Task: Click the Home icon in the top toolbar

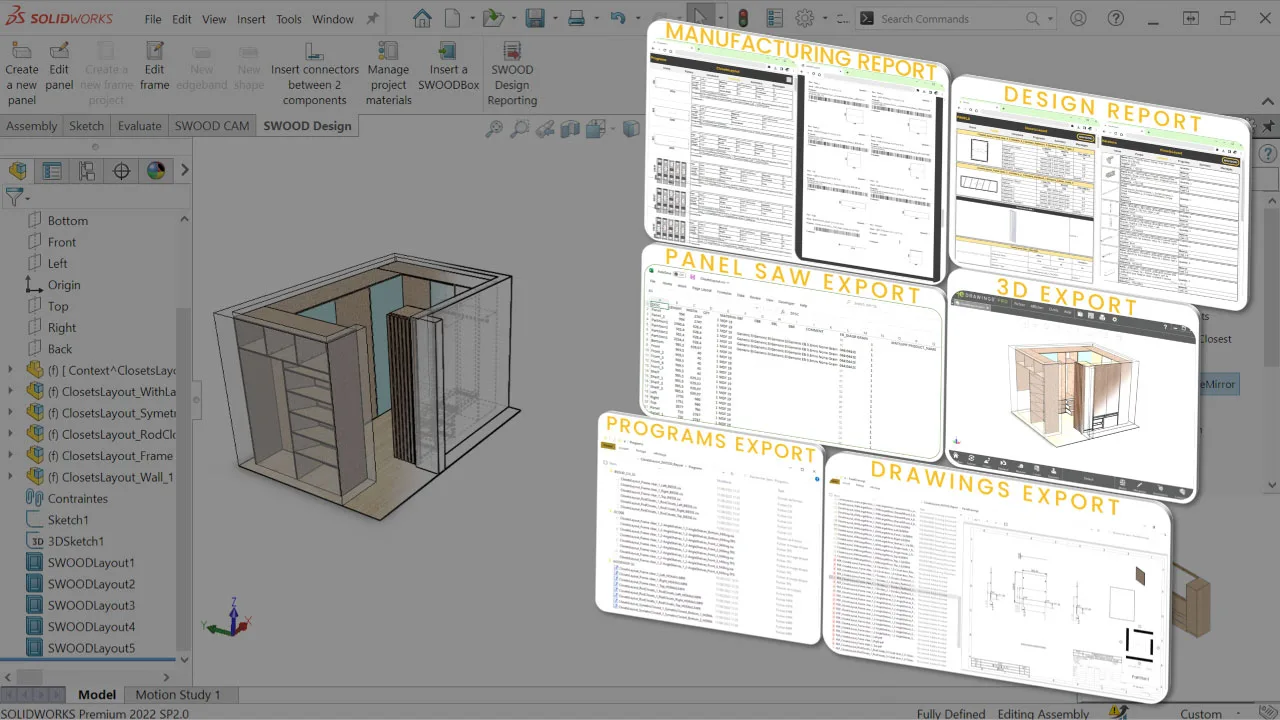Action: [423, 18]
